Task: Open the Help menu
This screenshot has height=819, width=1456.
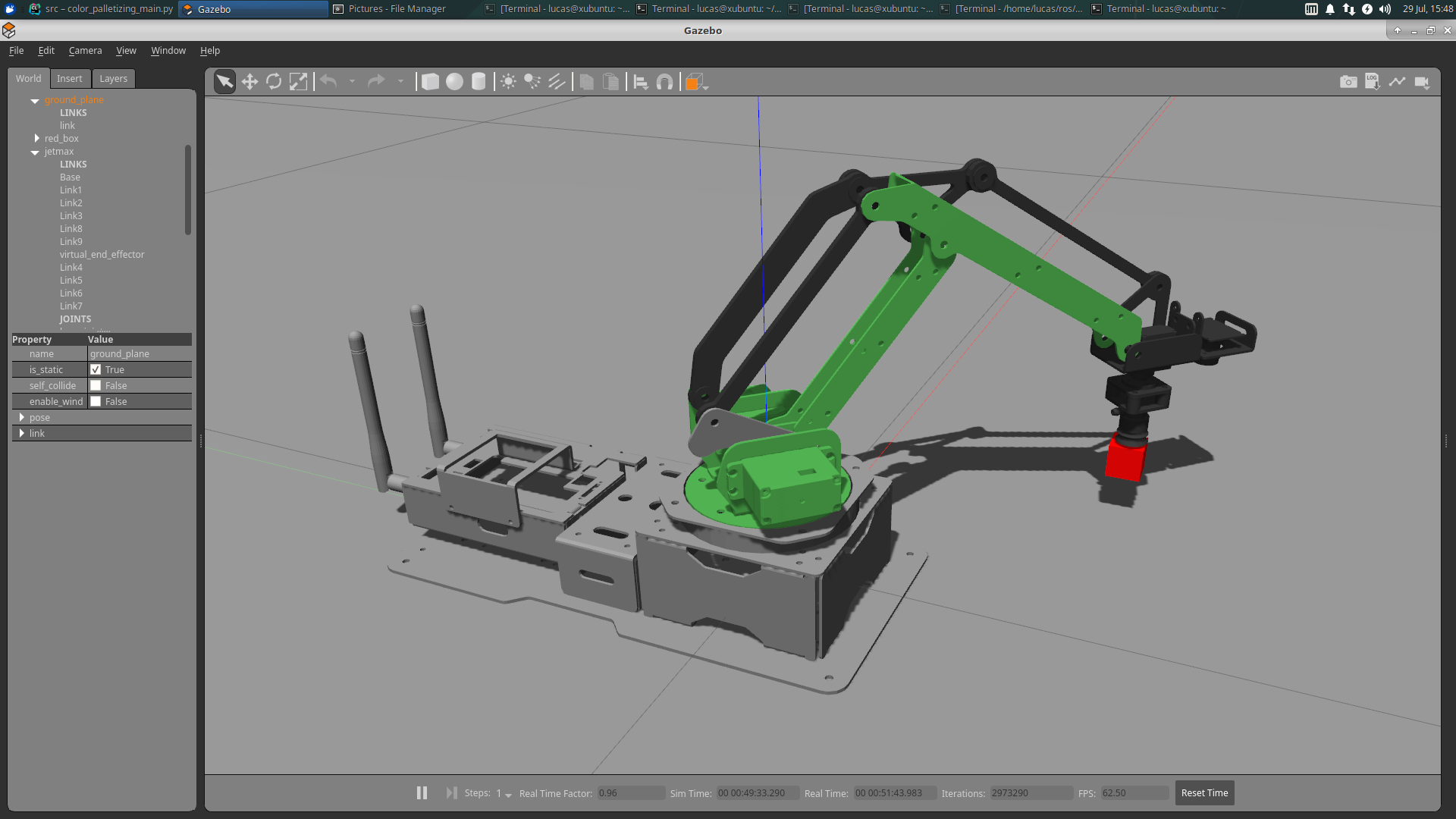Action: [210, 50]
